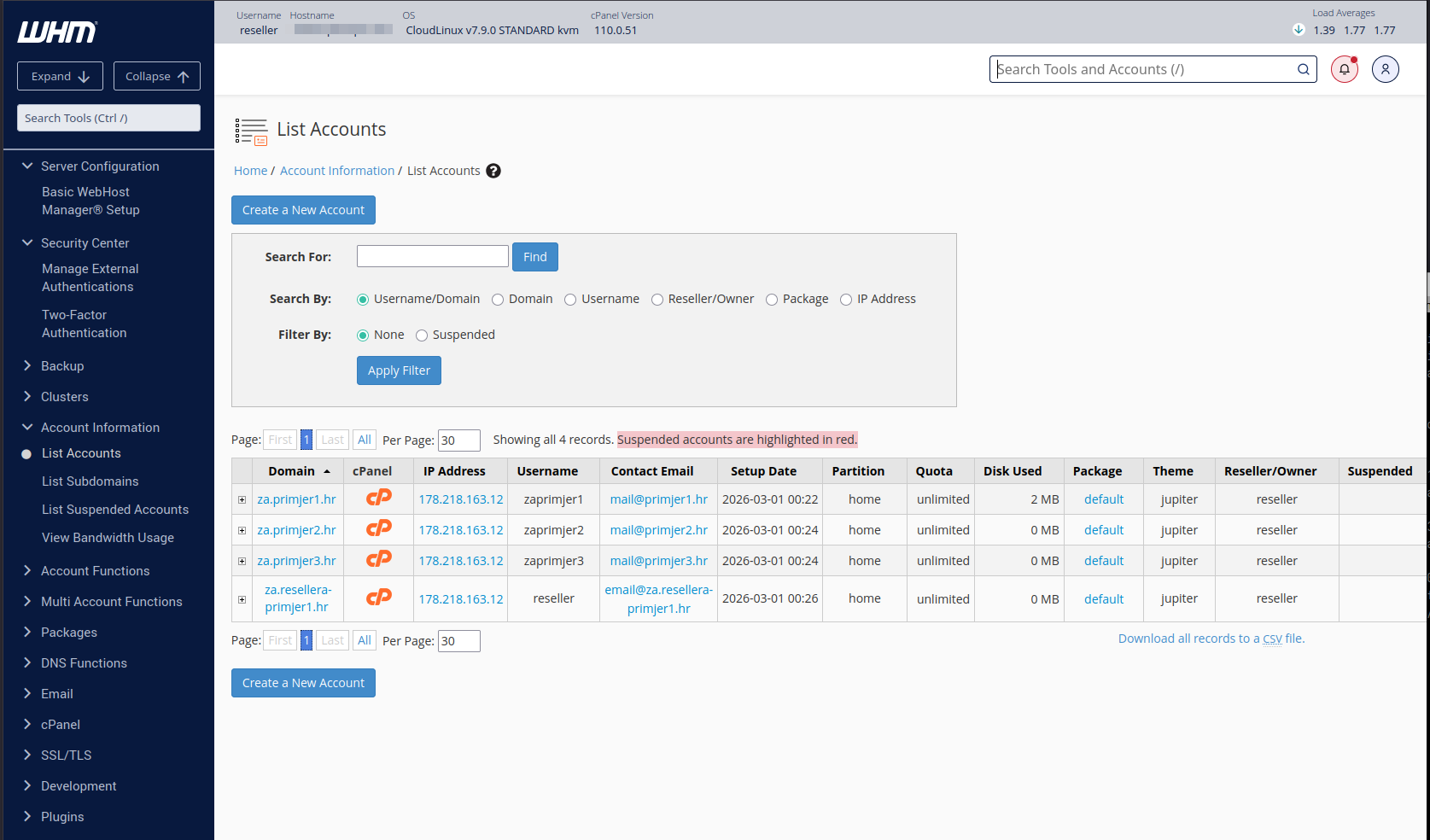Go to View Bandwidth Usage
Screen dimensions: 1430x840
[x=108, y=538]
